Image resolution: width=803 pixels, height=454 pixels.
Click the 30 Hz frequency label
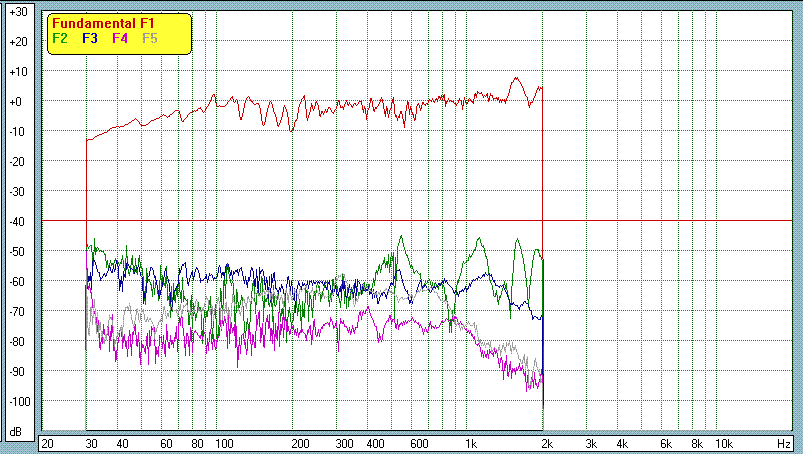[91, 444]
